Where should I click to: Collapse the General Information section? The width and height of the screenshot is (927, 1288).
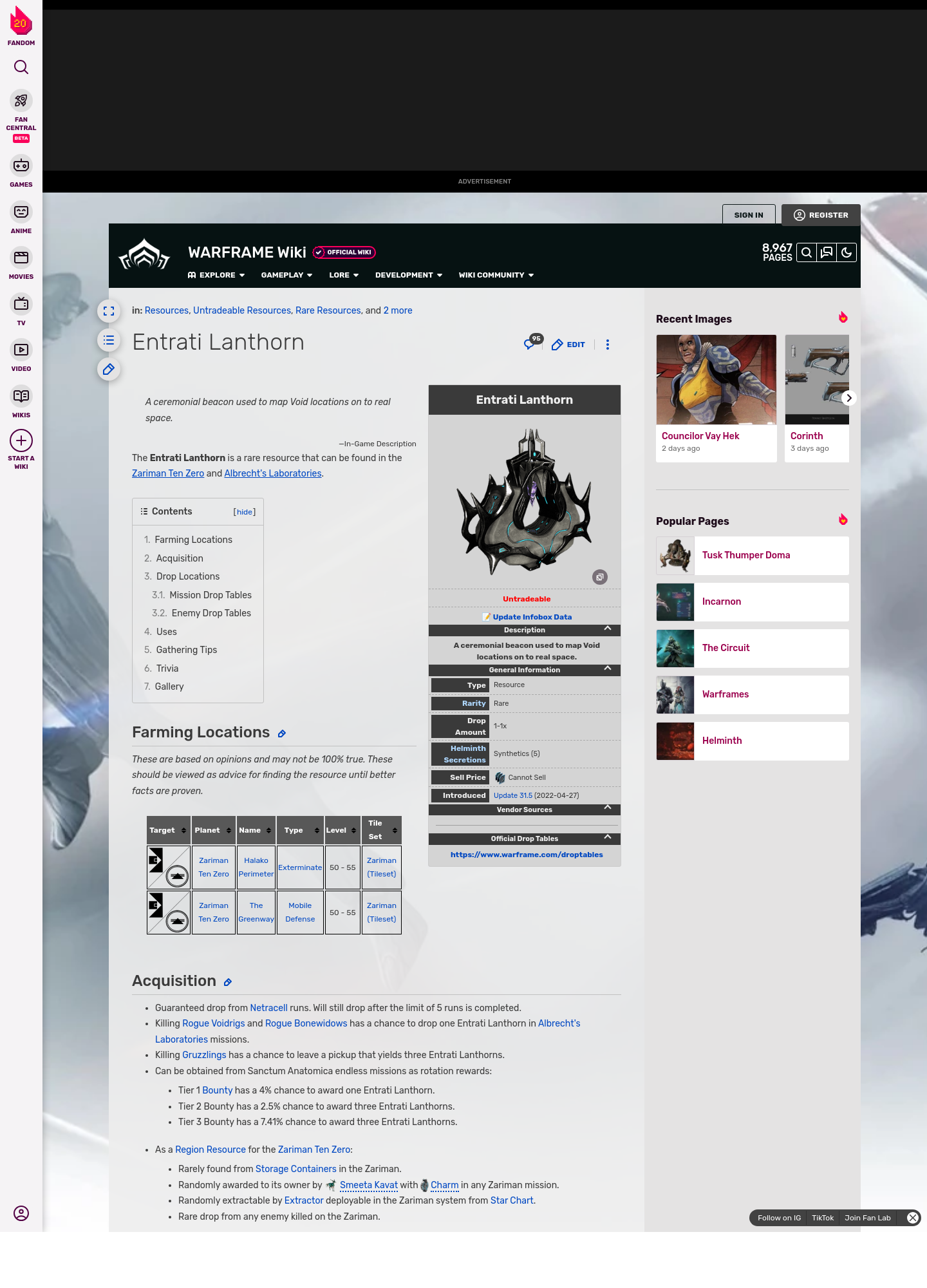(608, 668)
